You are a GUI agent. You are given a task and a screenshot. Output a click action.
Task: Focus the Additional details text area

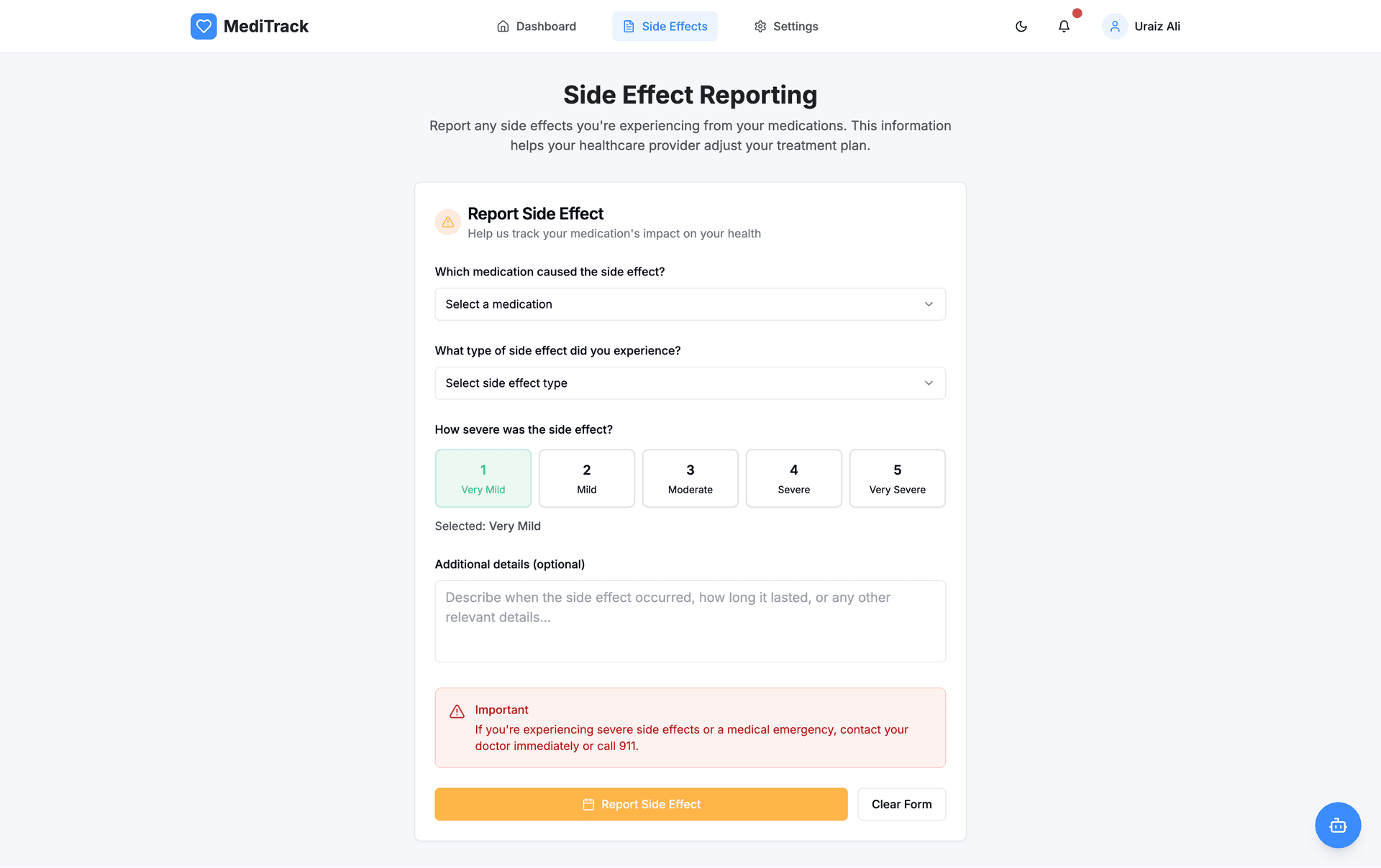click(x=690, y=621)
